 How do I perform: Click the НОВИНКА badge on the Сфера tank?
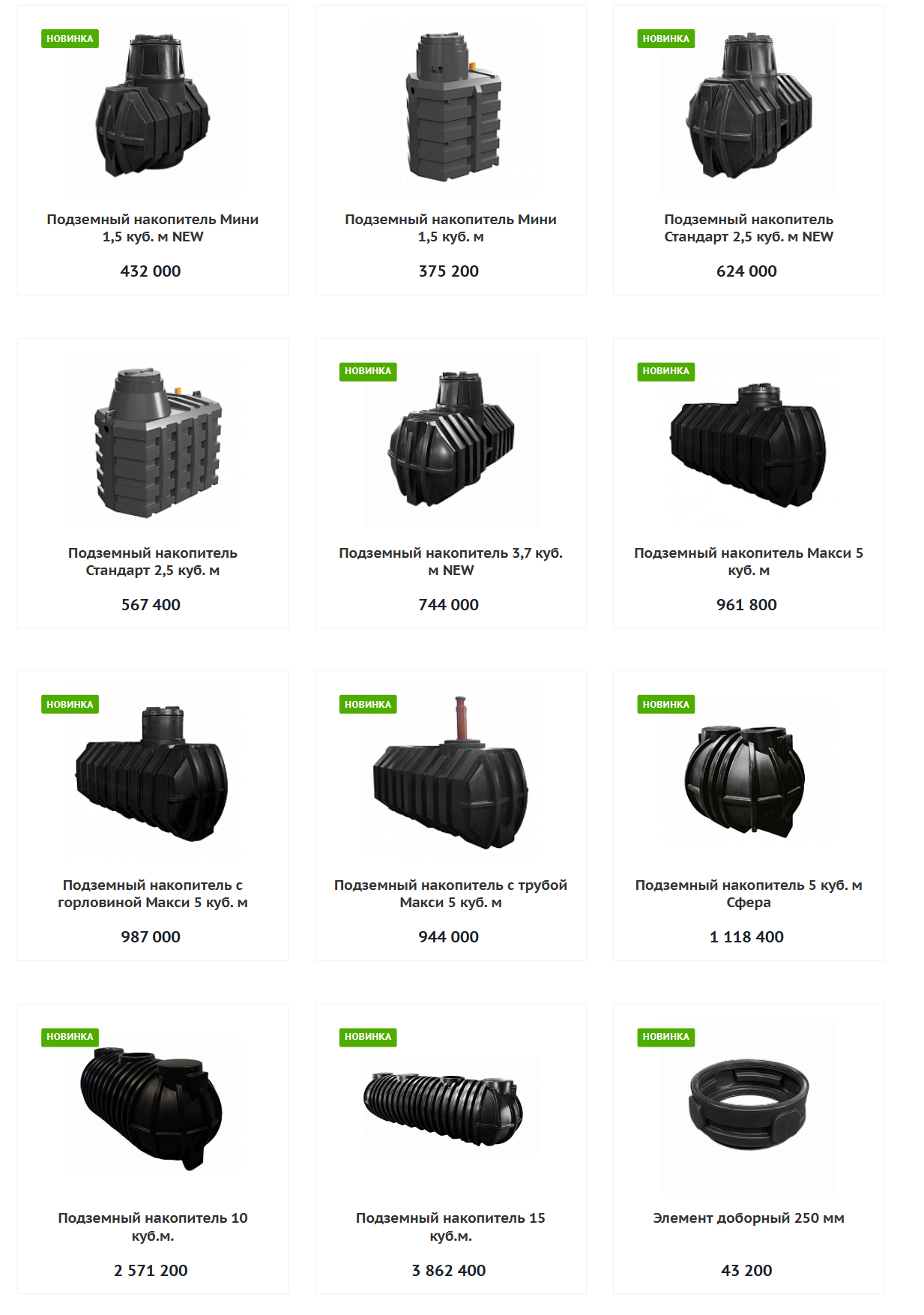tap(666, 704)
